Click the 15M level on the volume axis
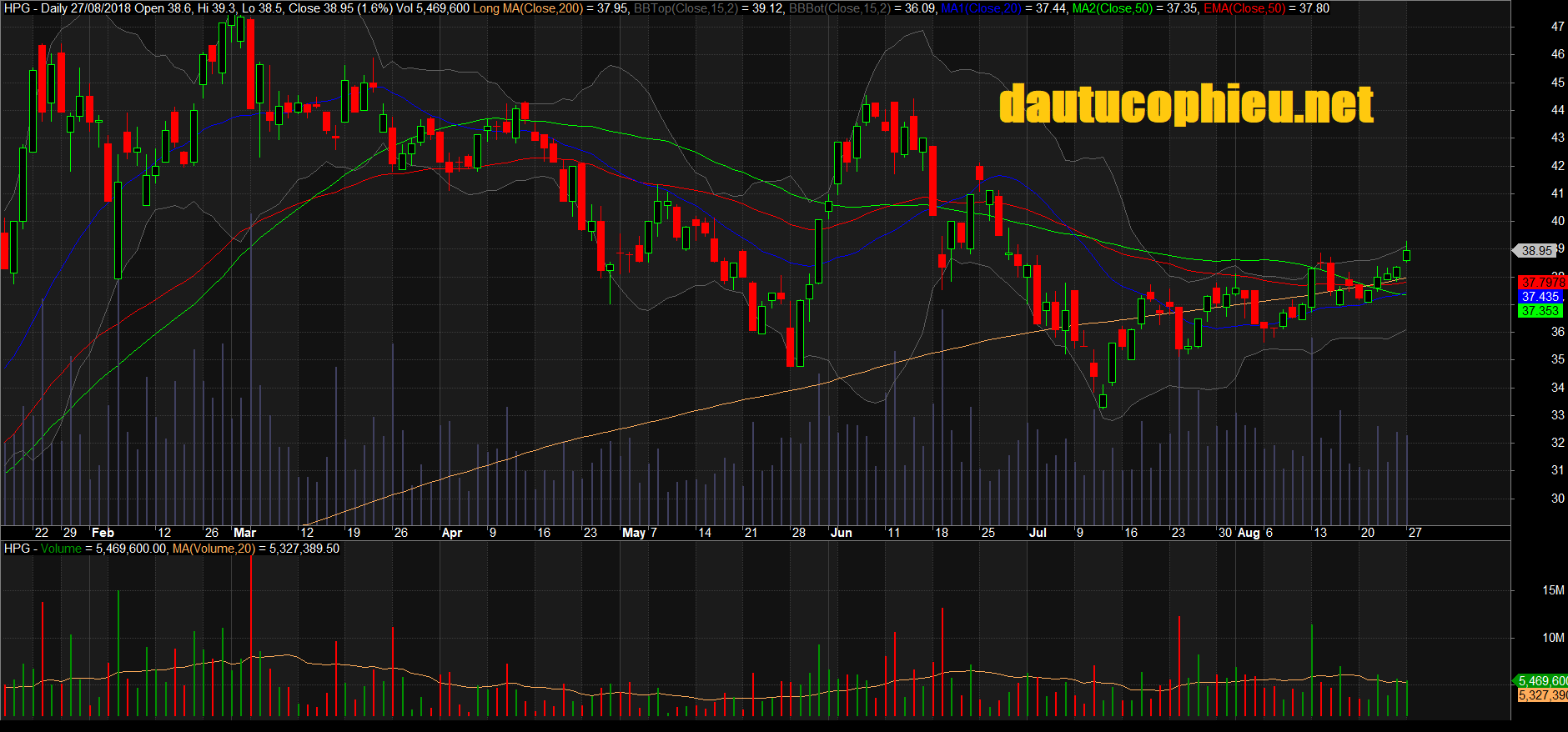1568x732 pixels. tap(1553, 590)
